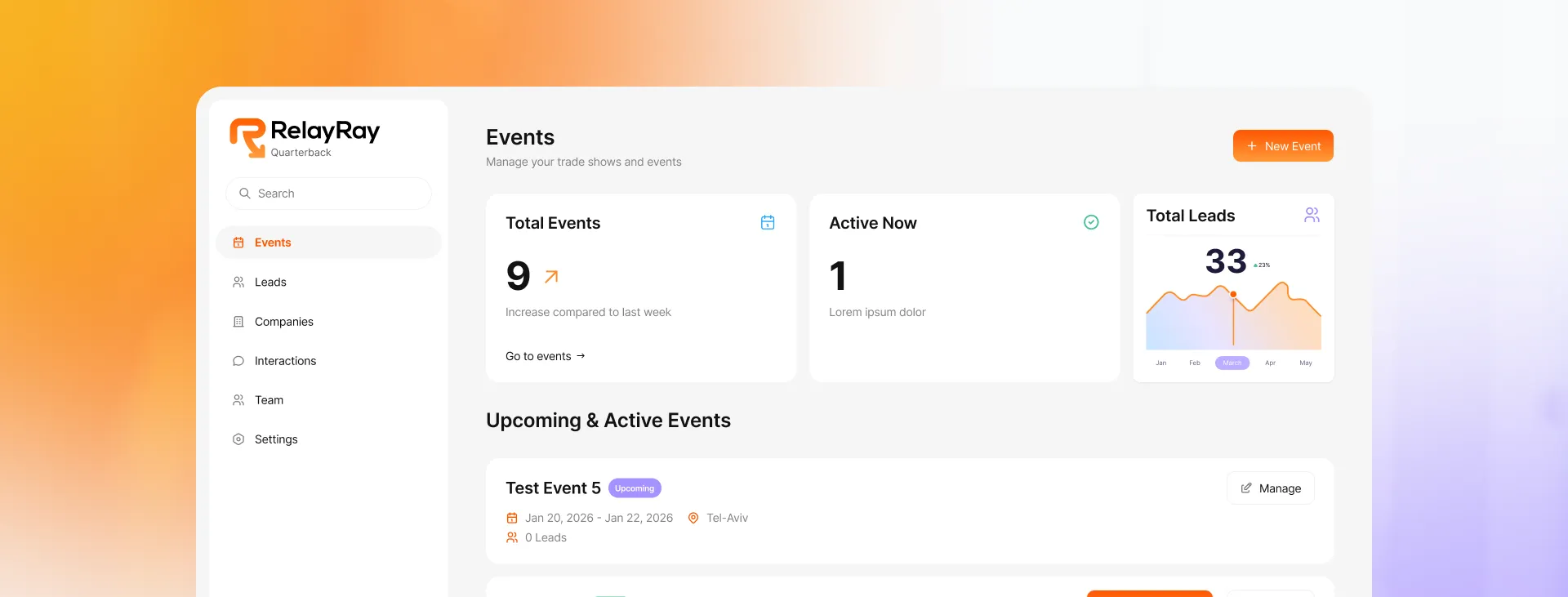Select the March chart month pill
Viewport: 1568px width, 597px height.
(x=1232, y=363)
